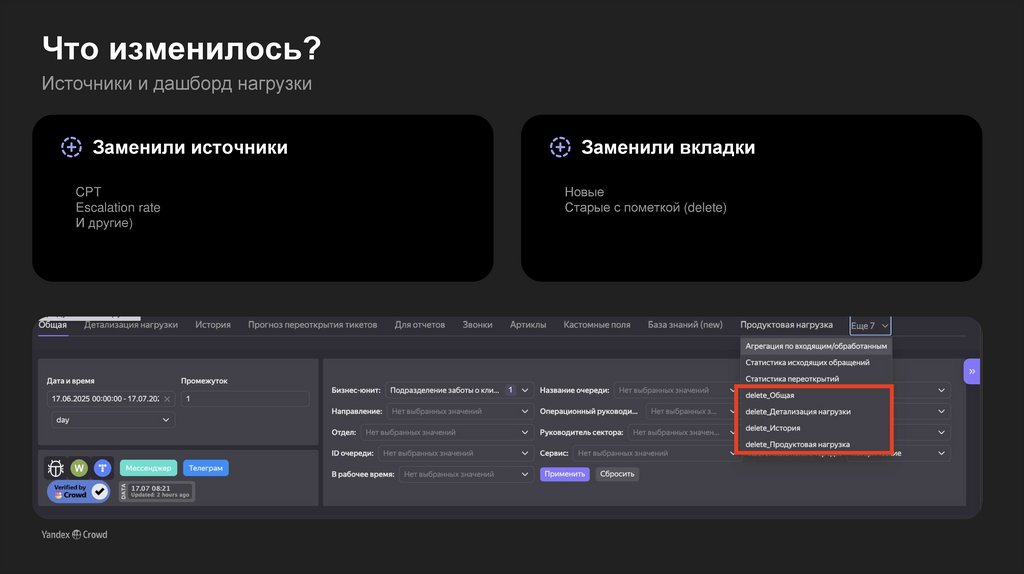The image size is (1024, 574).
Task: Switch to the Общая tab
Action: 52,325
